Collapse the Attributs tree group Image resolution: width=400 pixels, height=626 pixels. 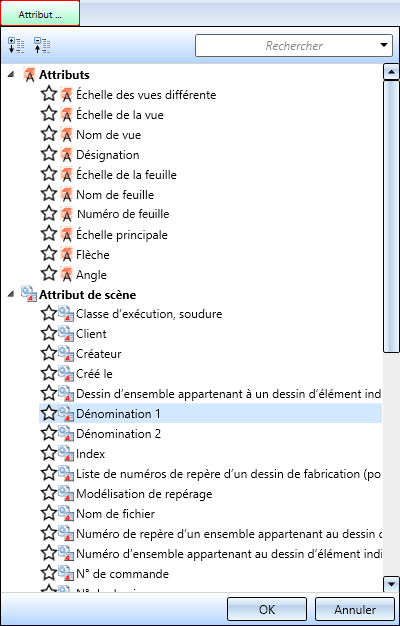click(x=11, y=74)
